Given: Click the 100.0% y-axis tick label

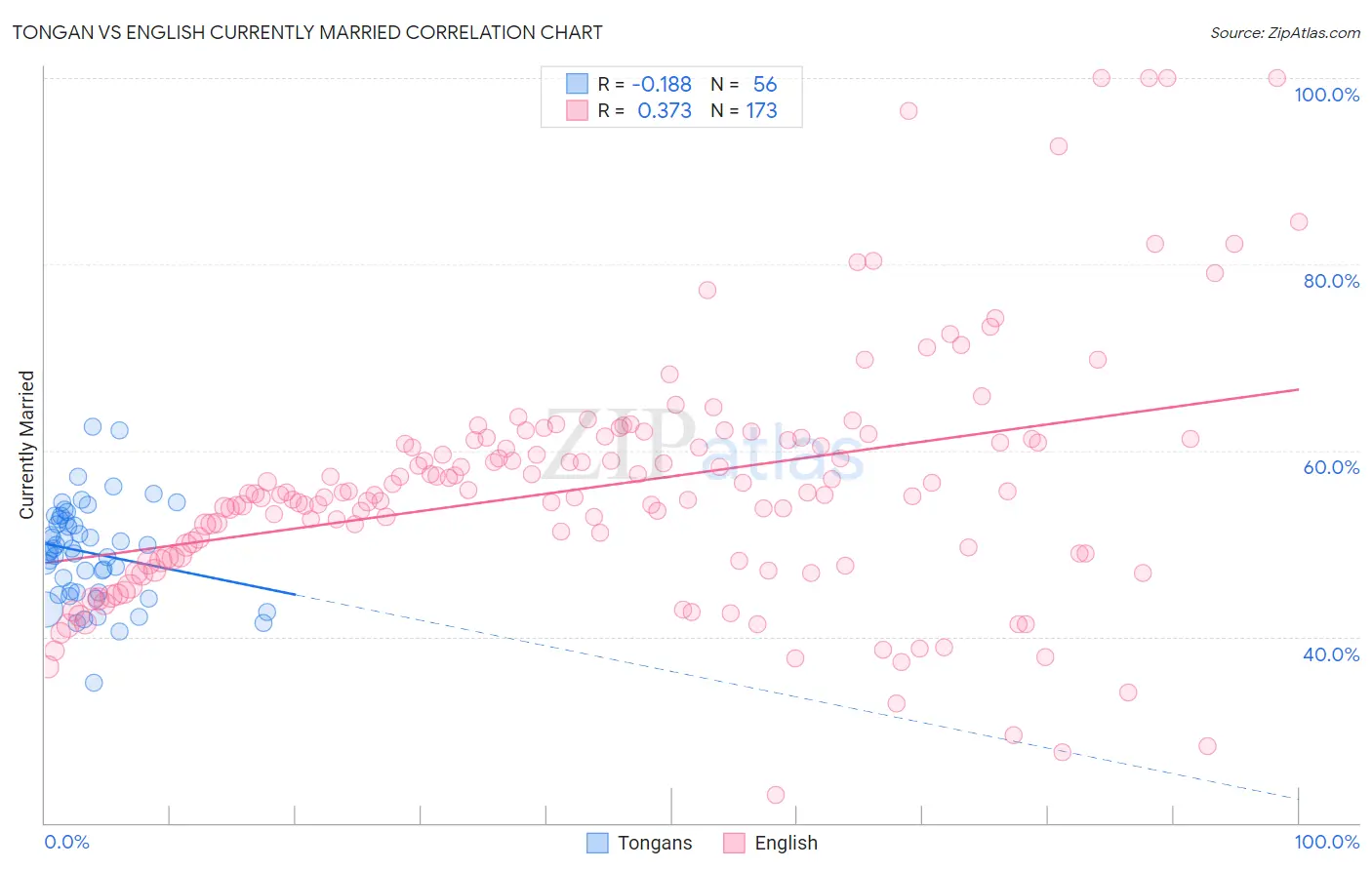Looking at the screenshot, I should (1327, 95).
